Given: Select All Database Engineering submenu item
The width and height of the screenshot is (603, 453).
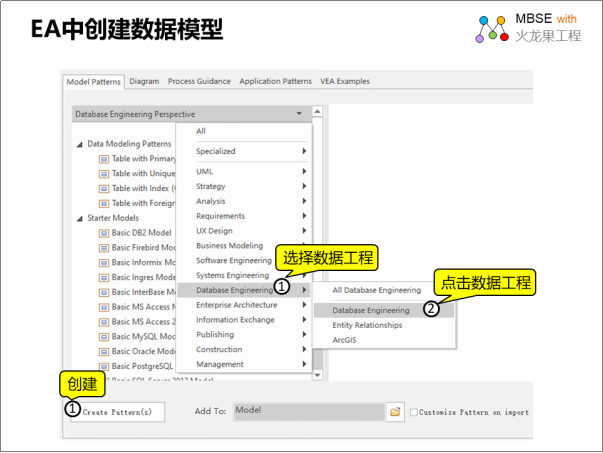Looking at the screenshot, I should (x=377, y=290).
